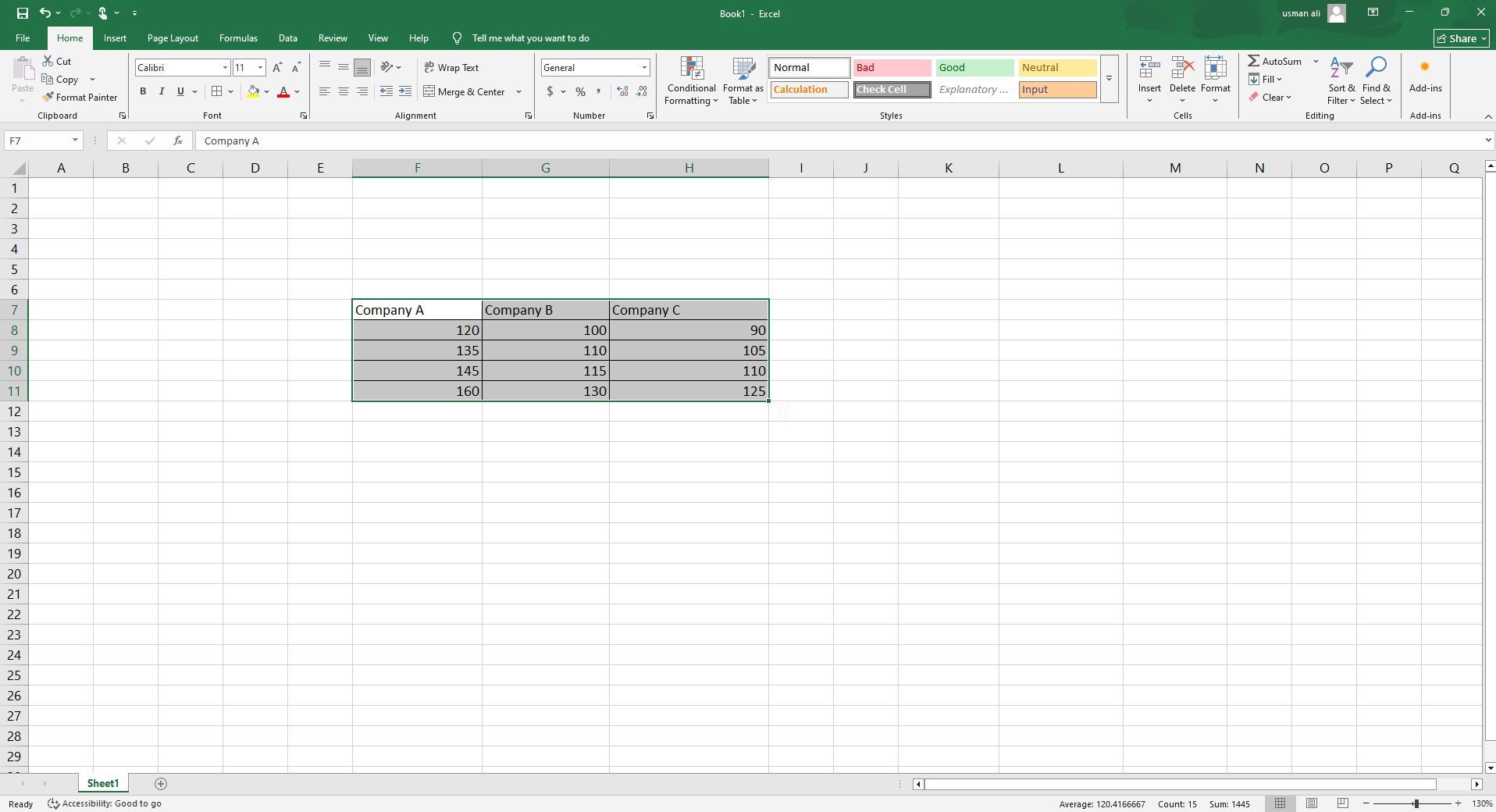Image resolution: width=1496 pixels, height=812 pixels.
Task: Click the Decrease Indent icon
Action: pos(386,91)
